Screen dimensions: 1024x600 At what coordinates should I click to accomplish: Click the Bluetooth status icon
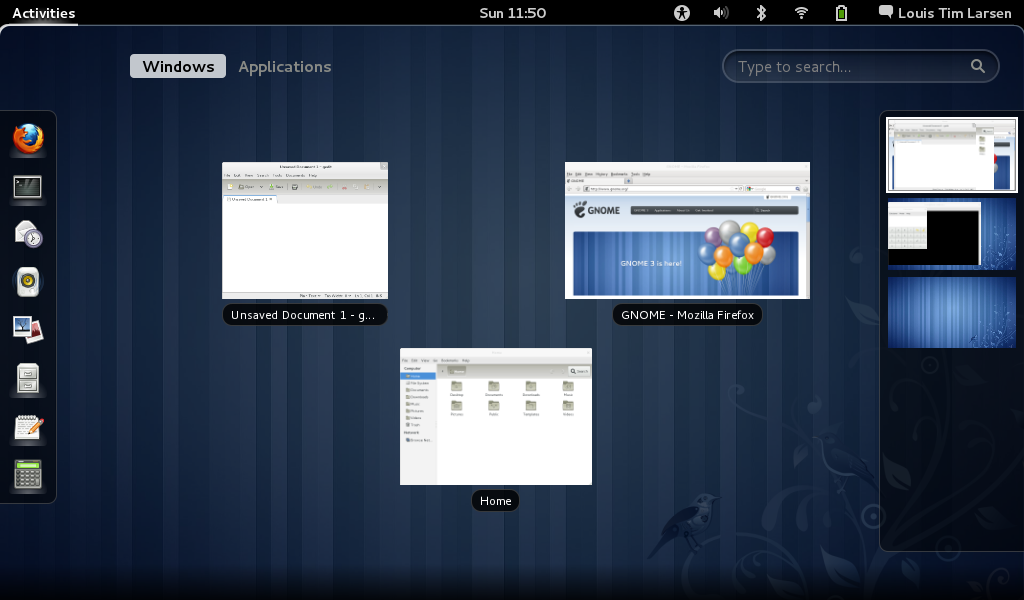coord(760,13)
